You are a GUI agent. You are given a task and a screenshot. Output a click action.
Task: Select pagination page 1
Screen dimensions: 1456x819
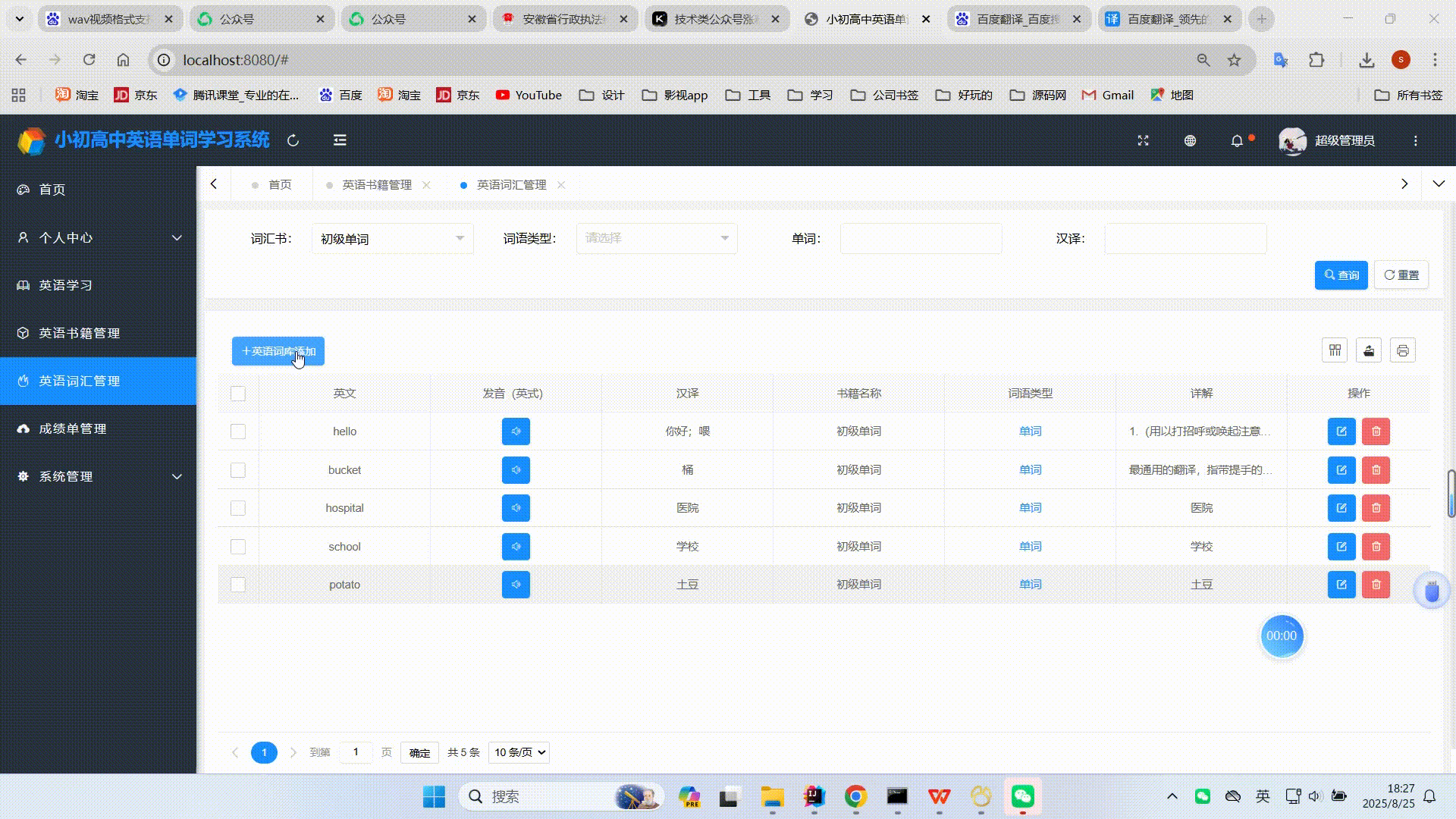coord(264,752)
